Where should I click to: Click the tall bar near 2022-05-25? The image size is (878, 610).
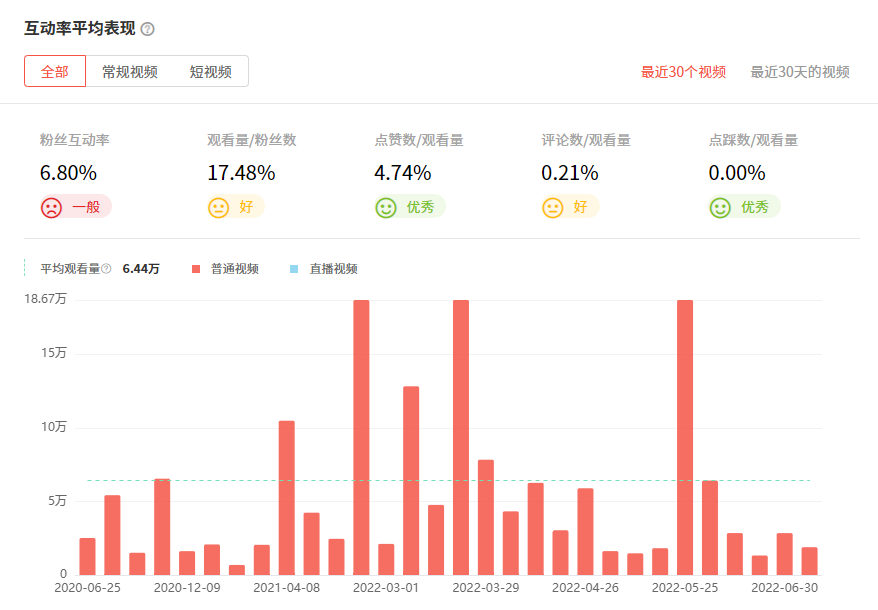(684, 430)
